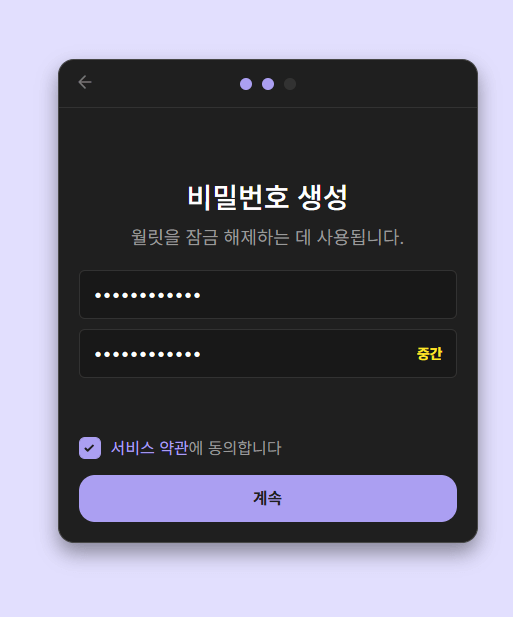The width and height of the screenshot is (513, 617).
Task: Open the 서비스 약관 terms link
Action: click(x=149, y=448)
